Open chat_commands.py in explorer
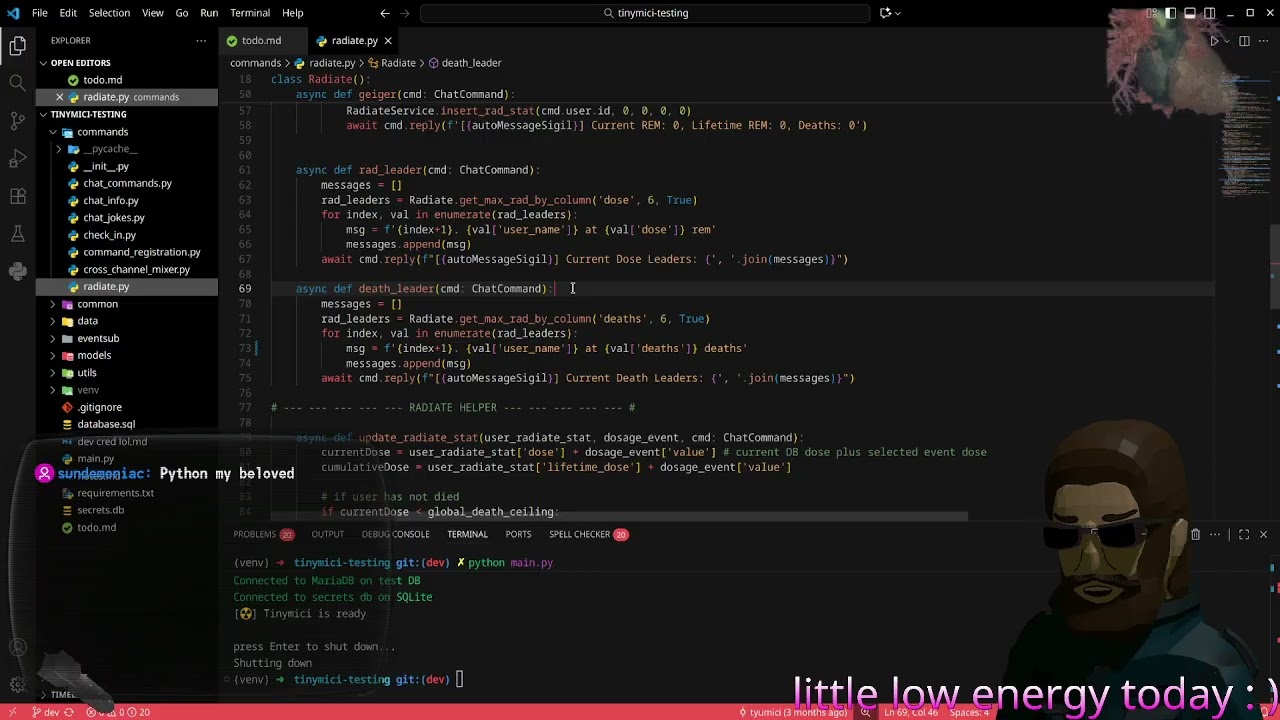Image resolution: width=1280 pixels, height=720 pixels. coord(127,183)
